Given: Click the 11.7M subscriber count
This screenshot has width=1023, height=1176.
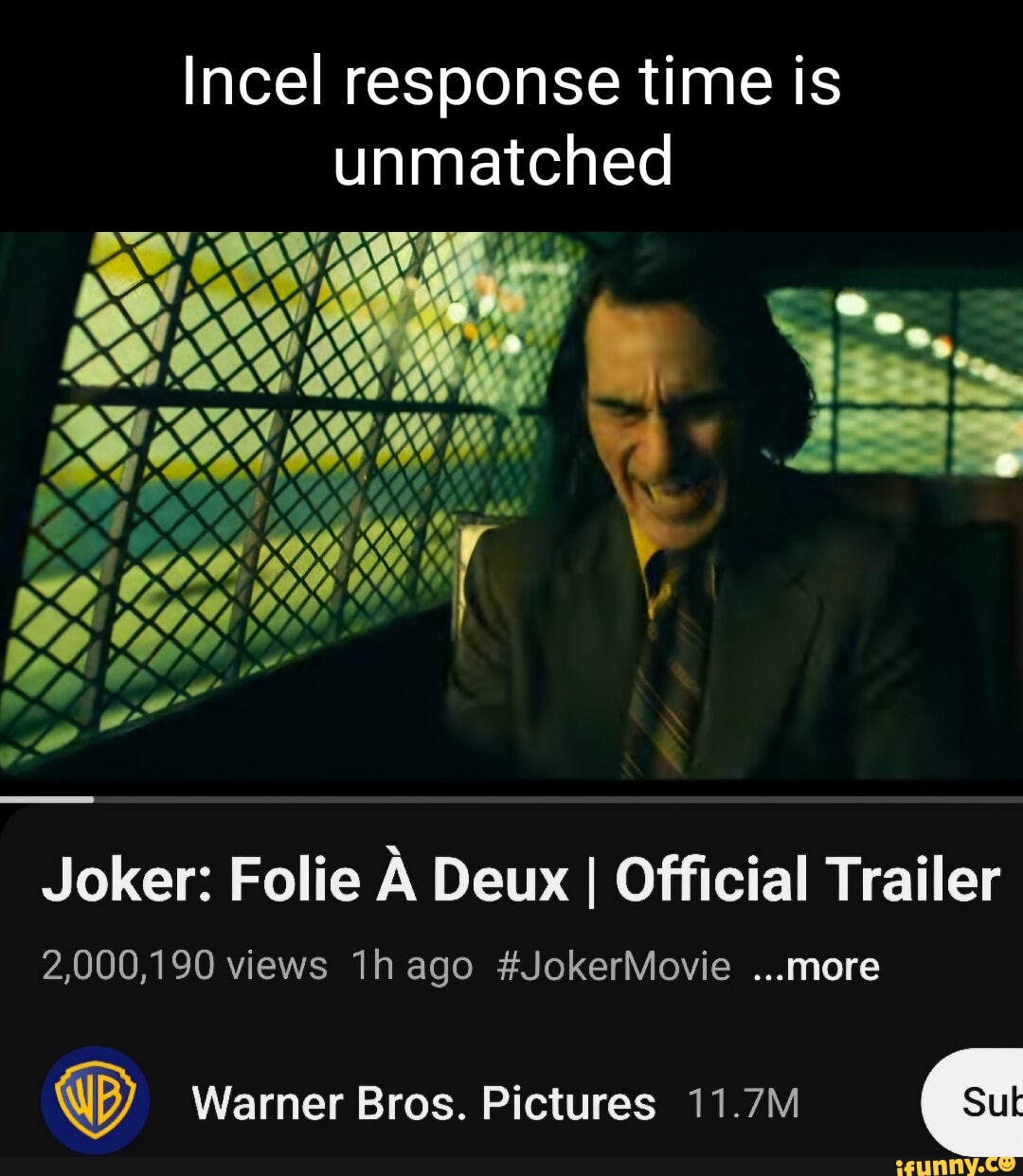Looking at the screenshot, I should (743, 1103).
